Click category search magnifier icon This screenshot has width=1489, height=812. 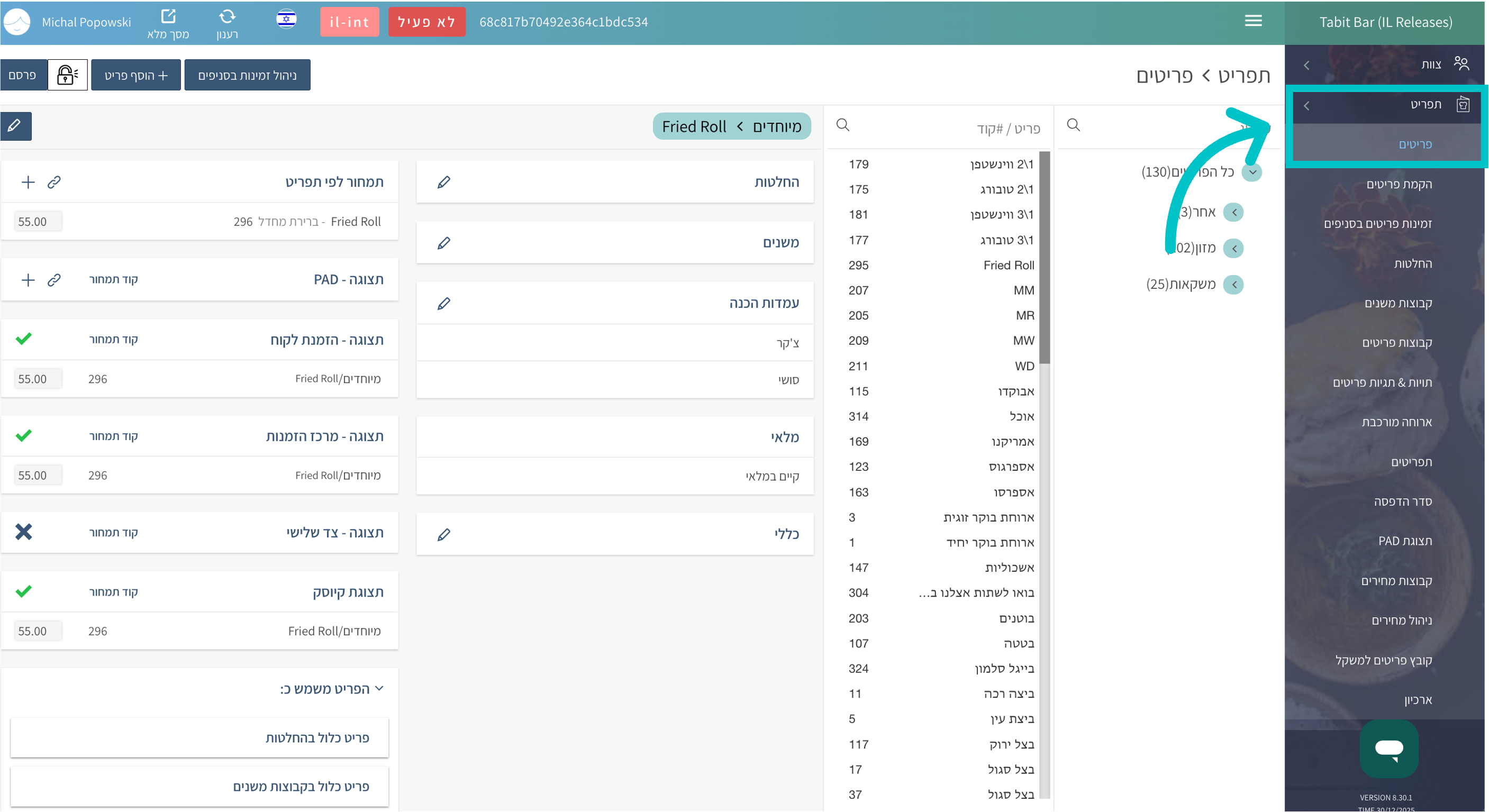tap(1074, 125)
